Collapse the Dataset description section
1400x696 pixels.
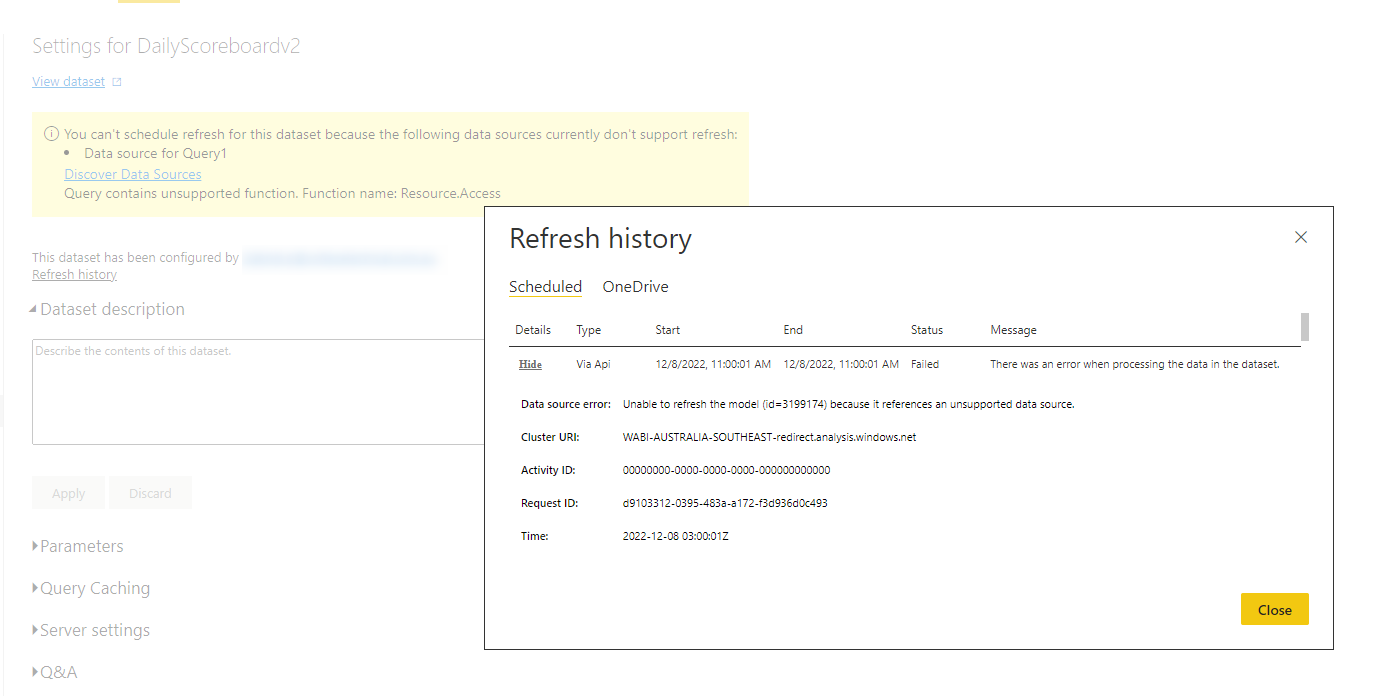[x=108, y=309]
